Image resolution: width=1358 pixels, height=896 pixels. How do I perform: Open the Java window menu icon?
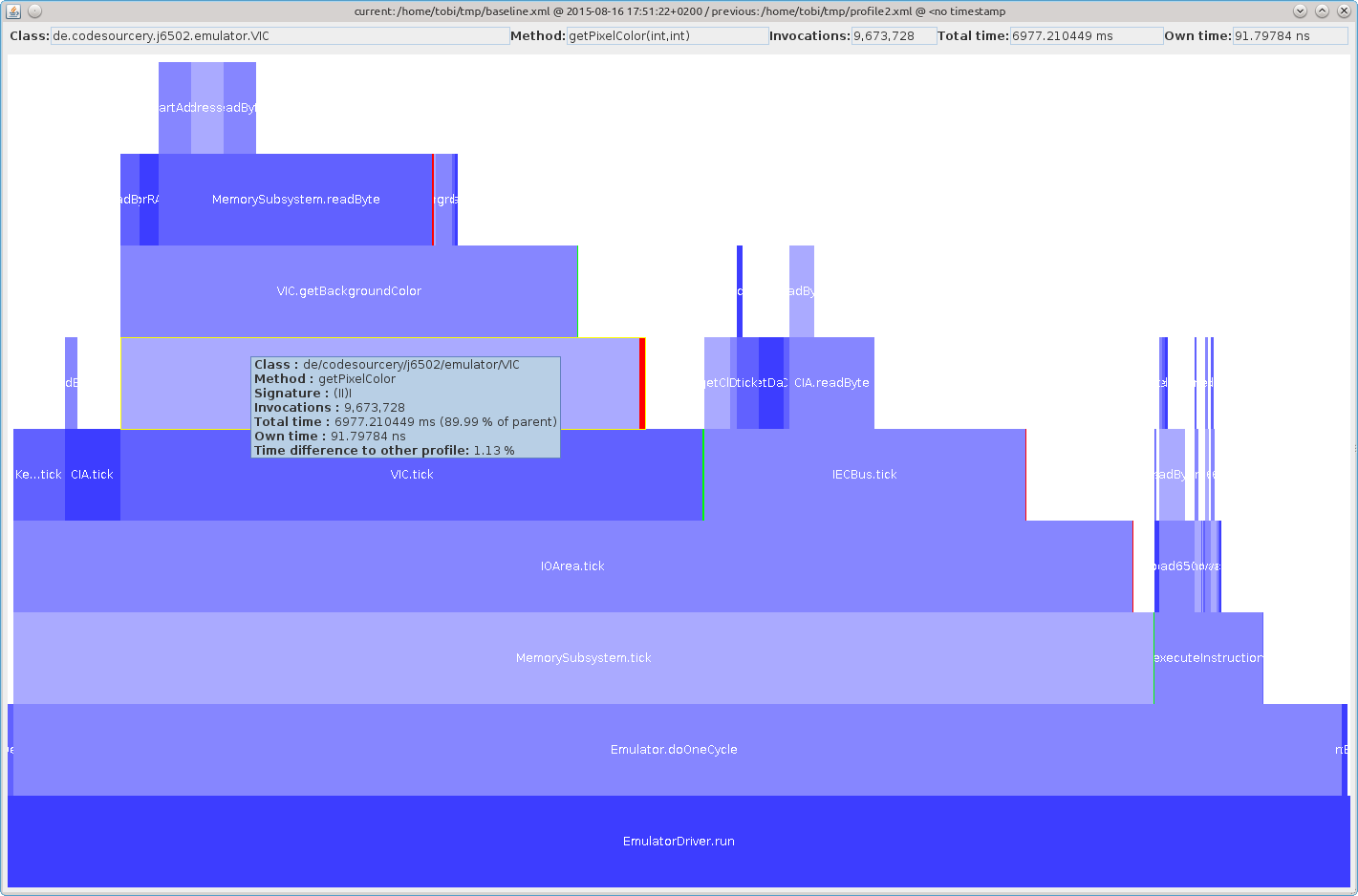(x=13, y=11)
